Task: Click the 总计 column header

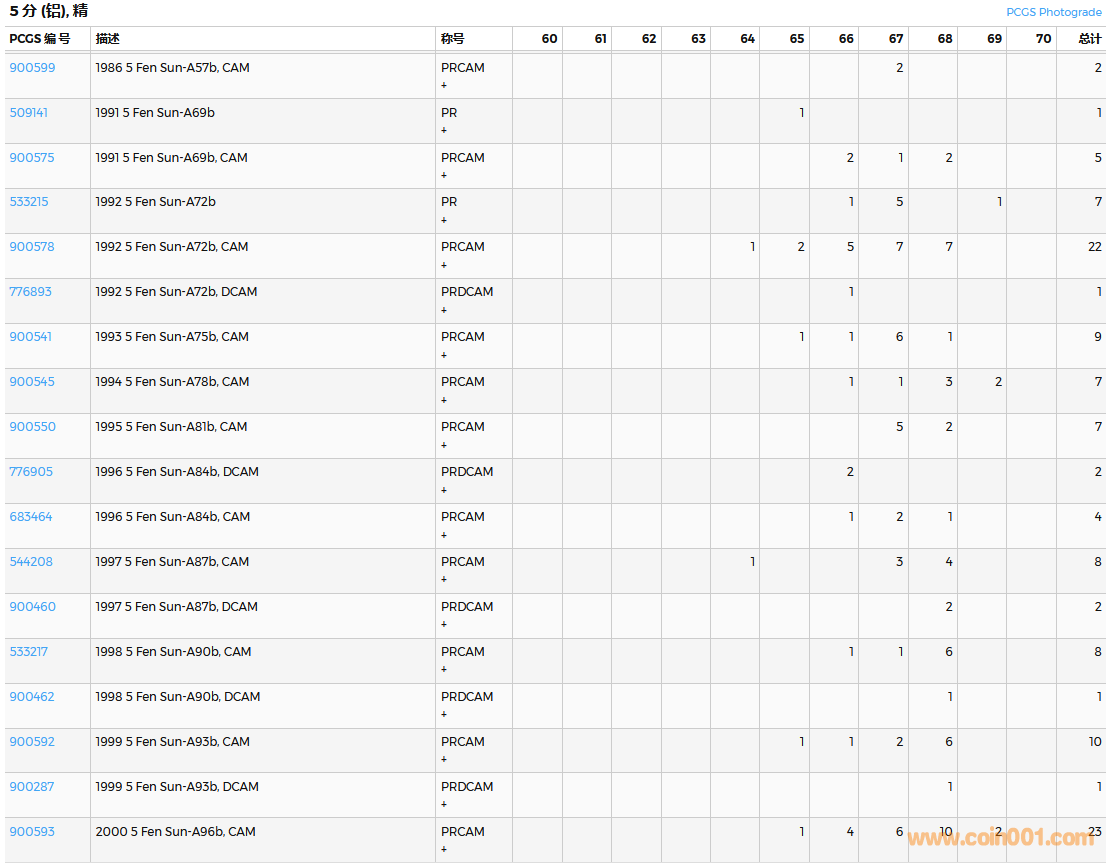Action: tap(1090, 39)
